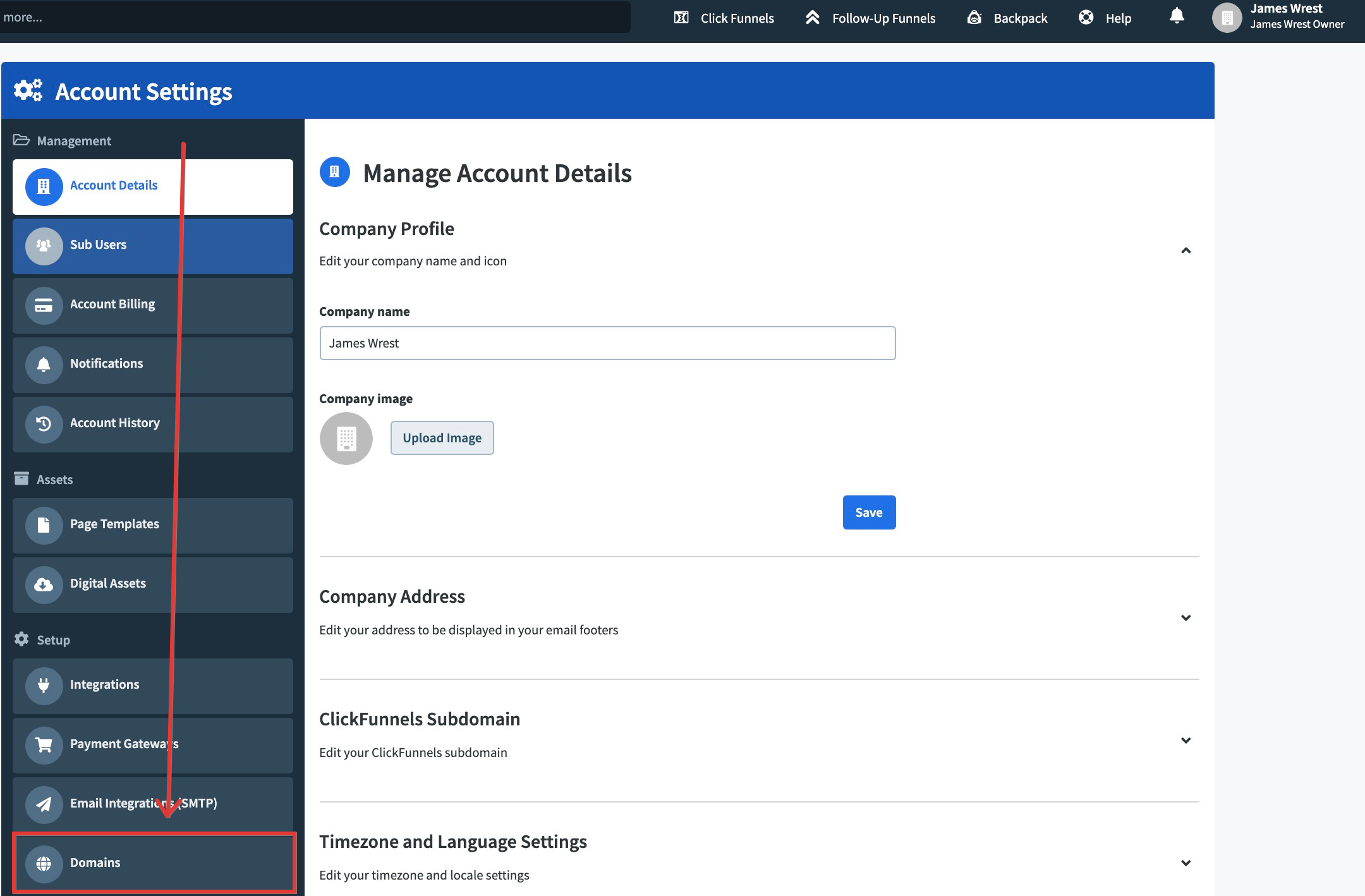
Task: Open the Click Funnels menu
Action: click(724, 18)
